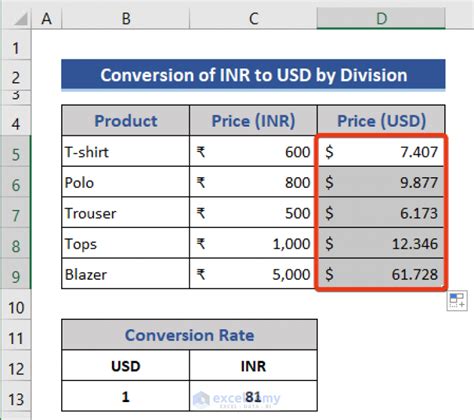474x420 pixels.
Task: Select row 4 header
Action: [x=16, y=120]
